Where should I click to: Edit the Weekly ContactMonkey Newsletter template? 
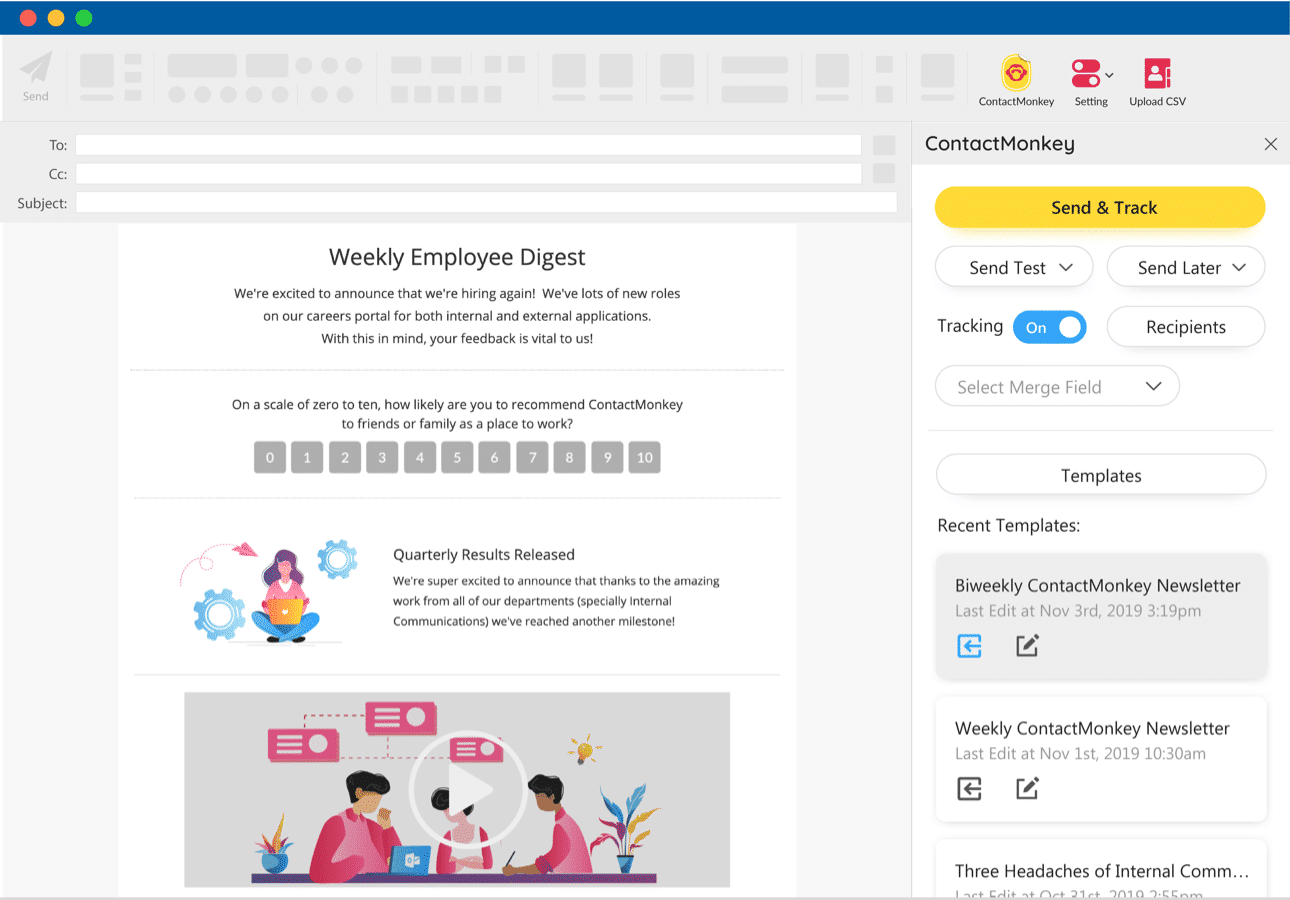pyautogui.click(x=1026, y=789)
